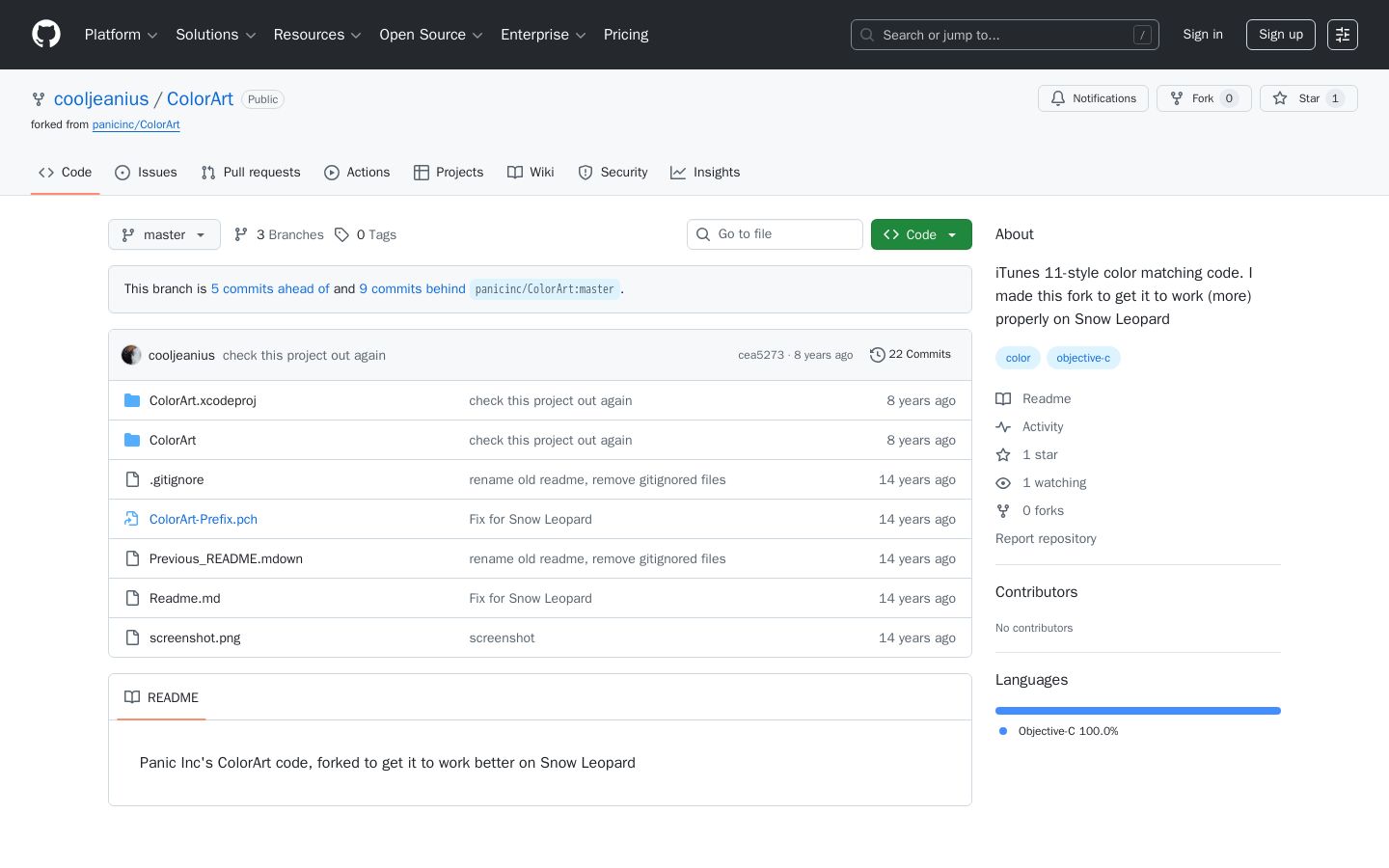Screen dimensions: 1389x868
Task: Click the book icon in README tab
Action: click(132, 697)
